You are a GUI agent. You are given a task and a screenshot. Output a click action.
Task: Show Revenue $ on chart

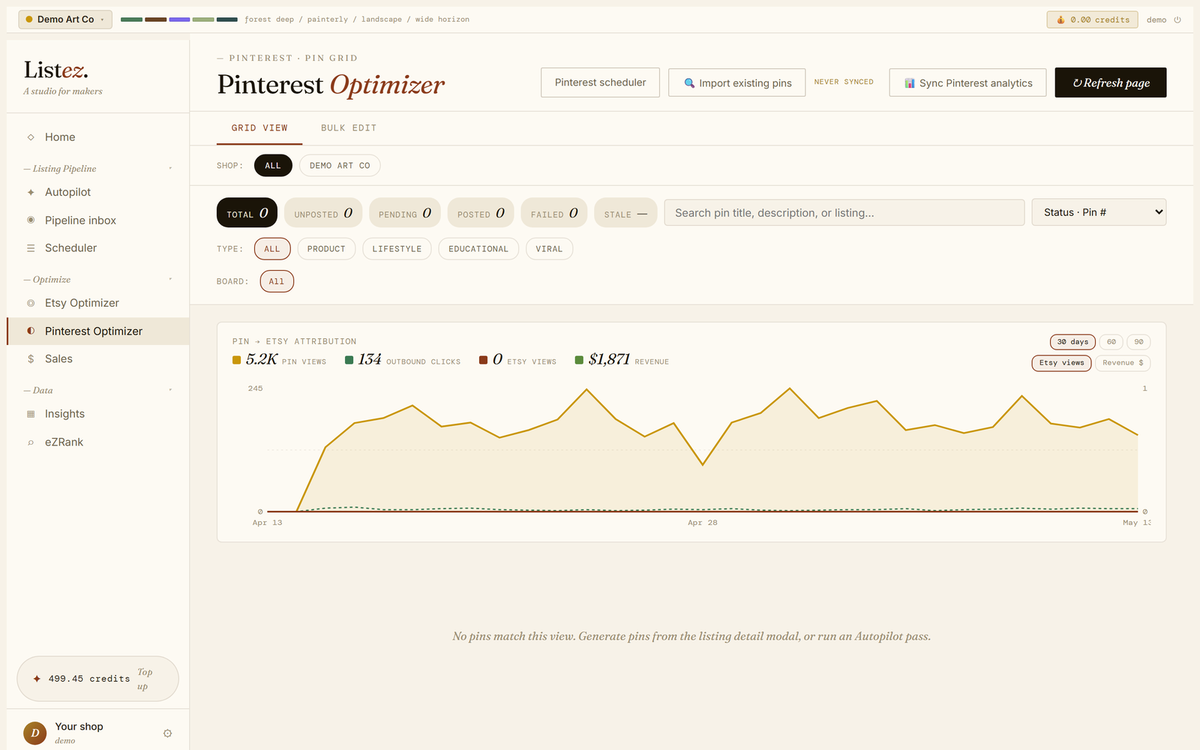(x=1123, y=363)
